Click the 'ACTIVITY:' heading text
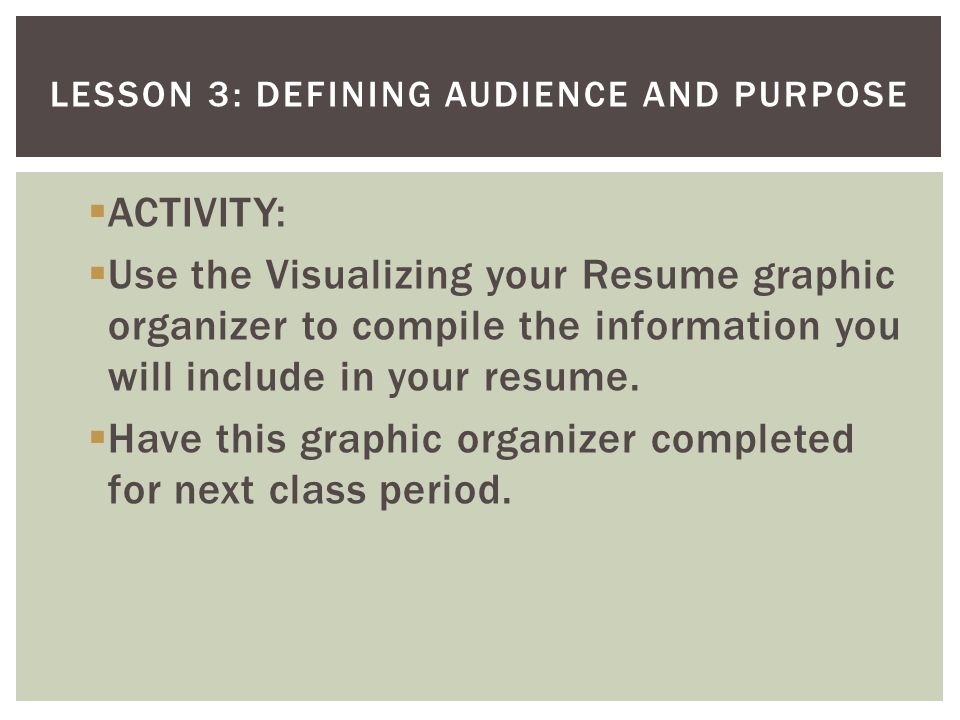The height and width of the screenshot is (720, 960). [x=197, y=213]
